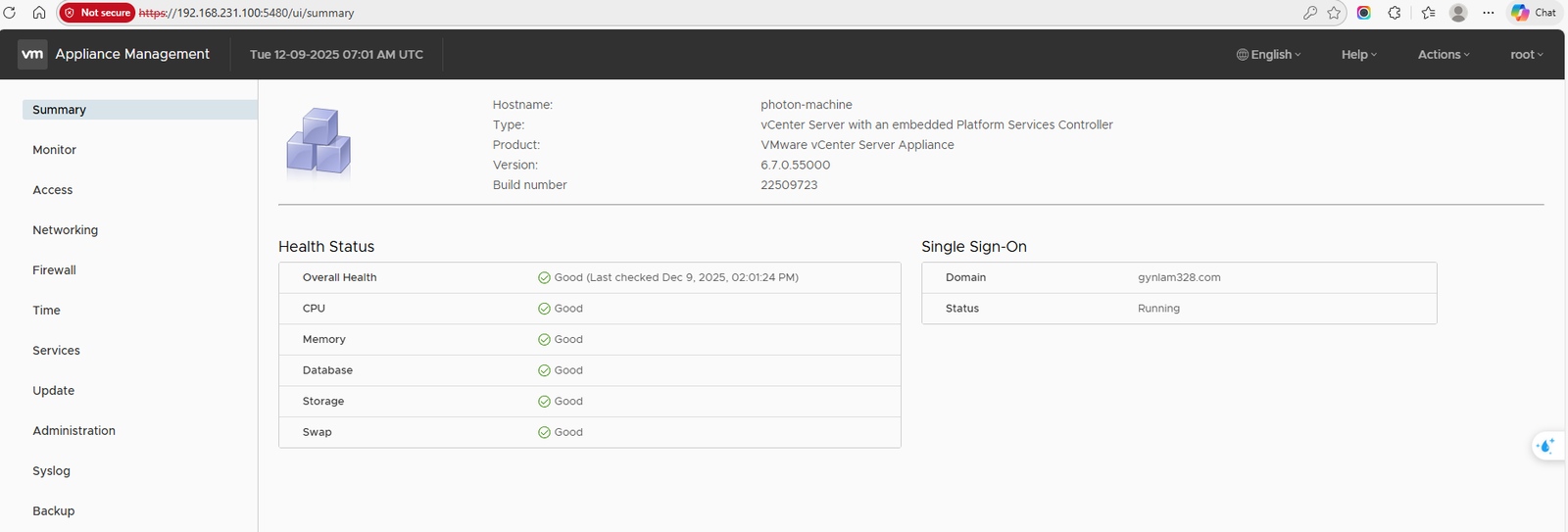Open the English language dropdown
Screen dimensions: 1568x532
1269,55
